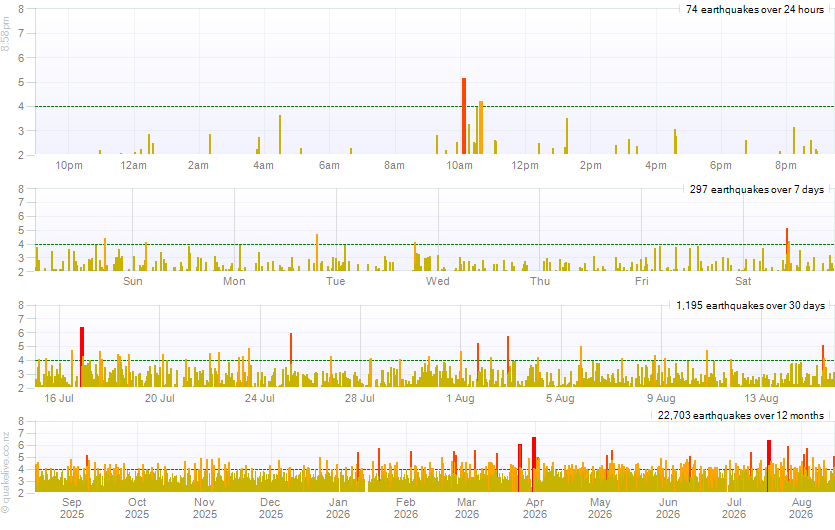
Task: Click the 8am axis label
Action: tap(395, 166)
